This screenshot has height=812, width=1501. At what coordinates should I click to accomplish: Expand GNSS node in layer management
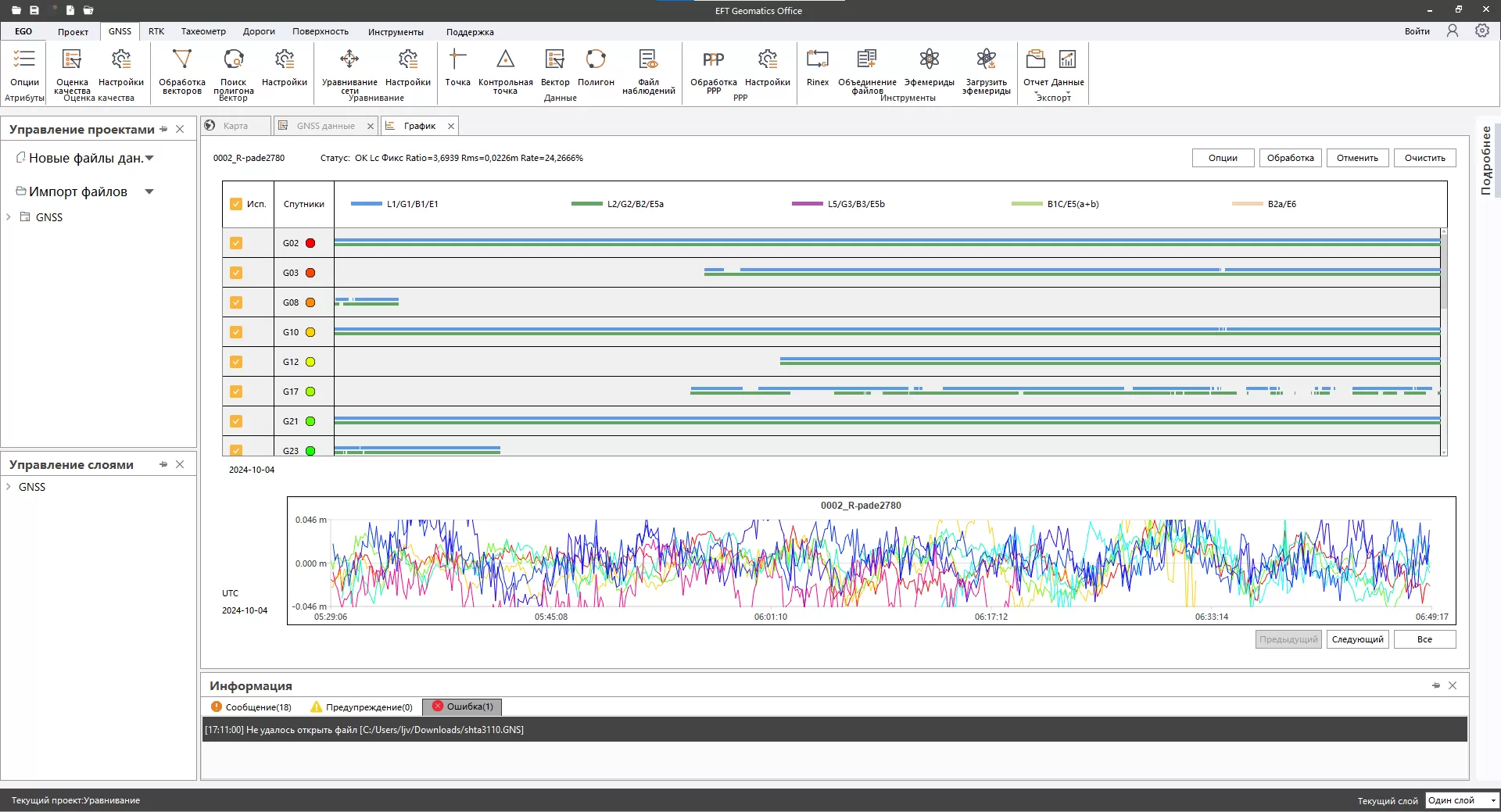click(x=9, y=487)
